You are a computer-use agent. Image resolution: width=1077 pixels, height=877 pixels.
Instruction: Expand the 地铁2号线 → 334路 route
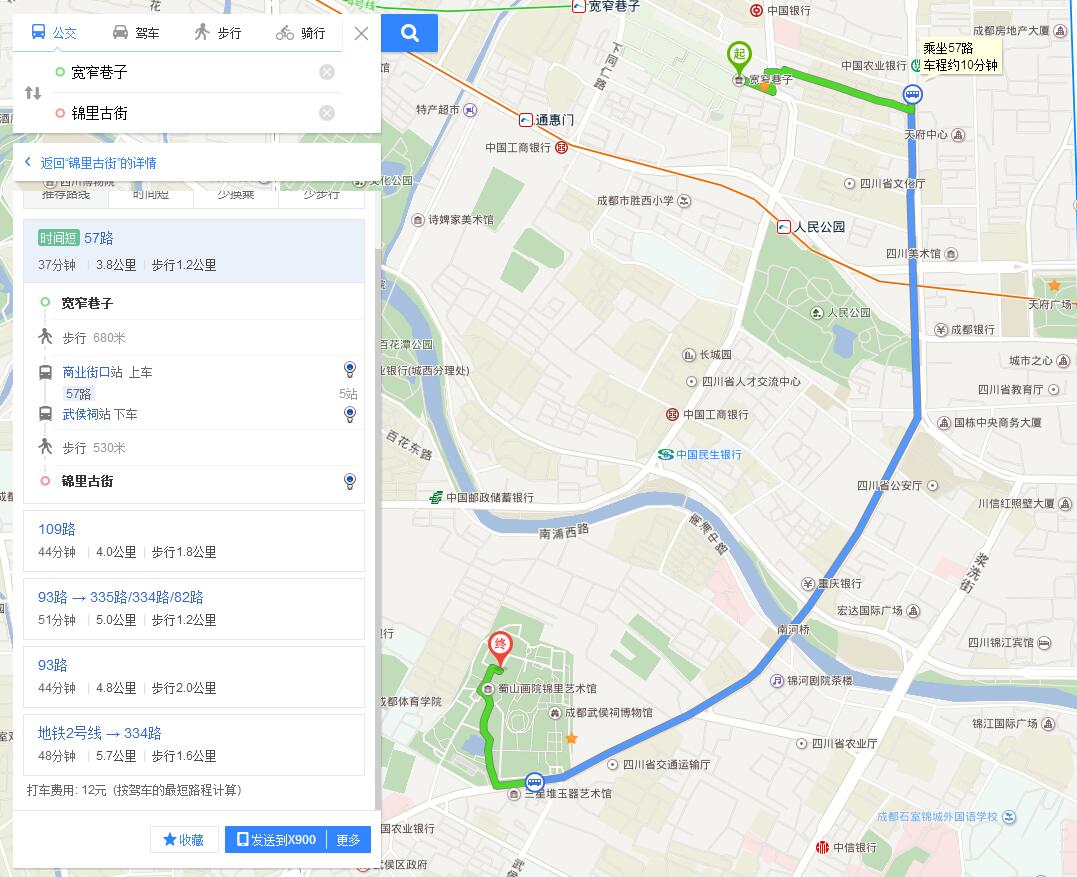pos(194,744)
